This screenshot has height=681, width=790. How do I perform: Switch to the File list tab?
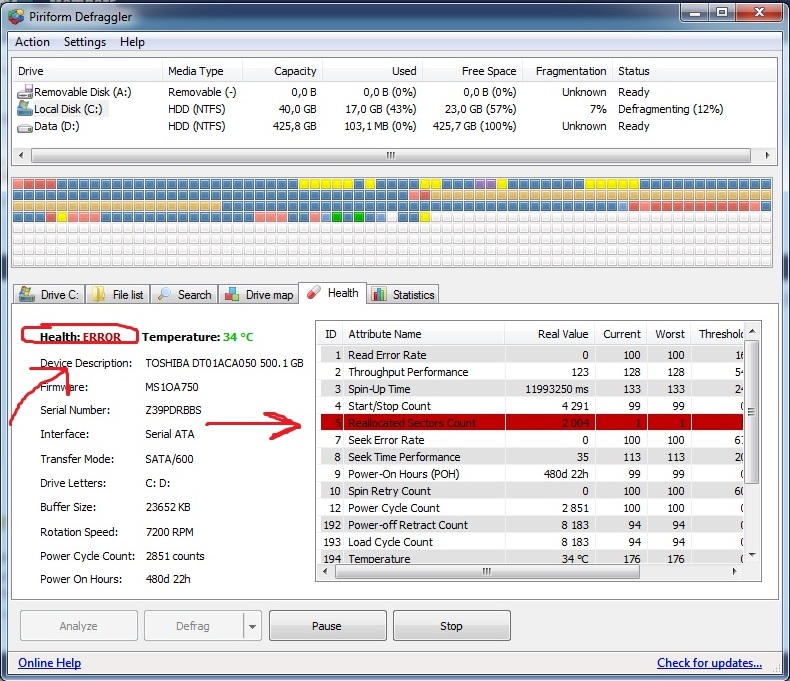point(118,295)
